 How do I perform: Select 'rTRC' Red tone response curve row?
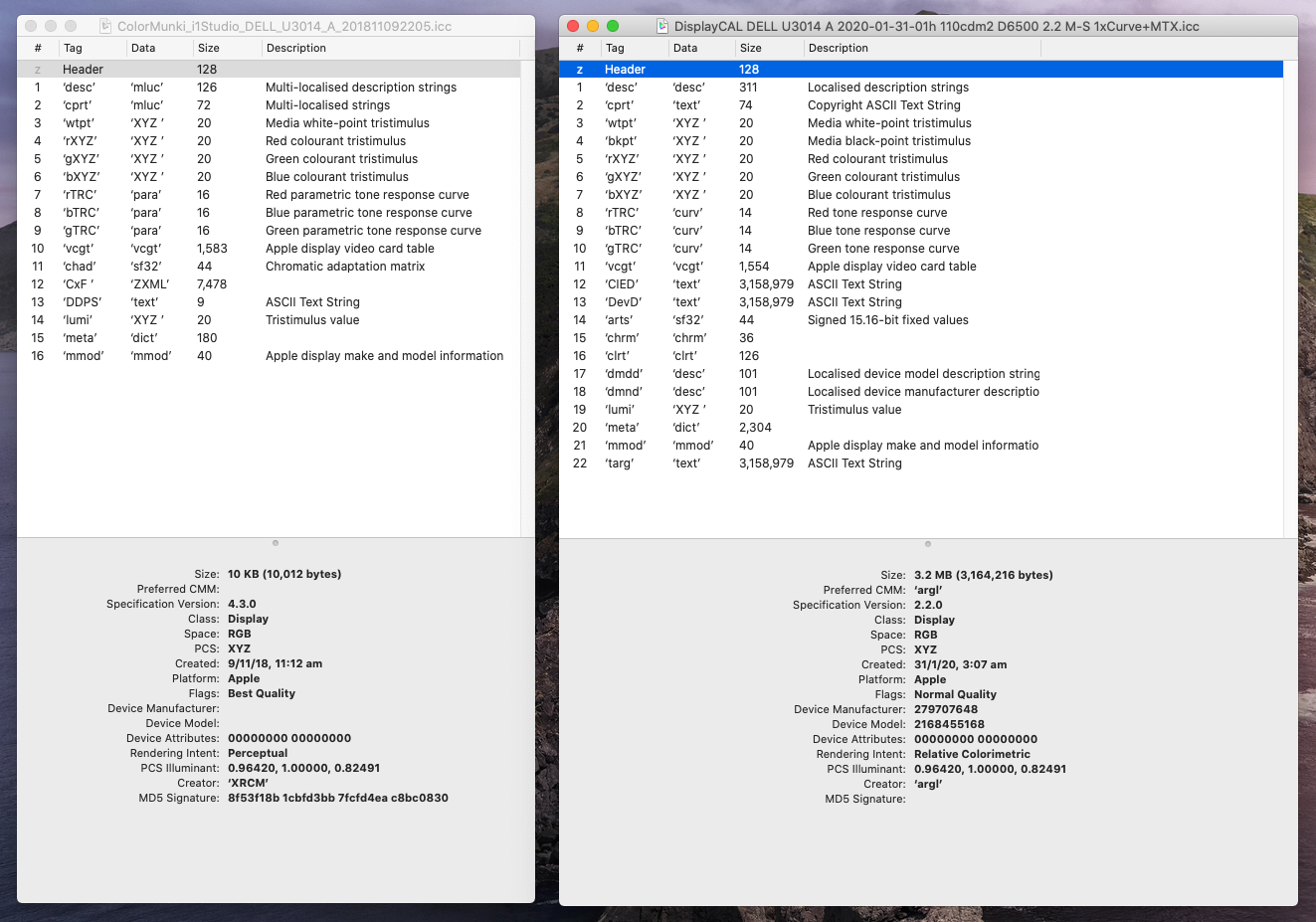point(921,213)
